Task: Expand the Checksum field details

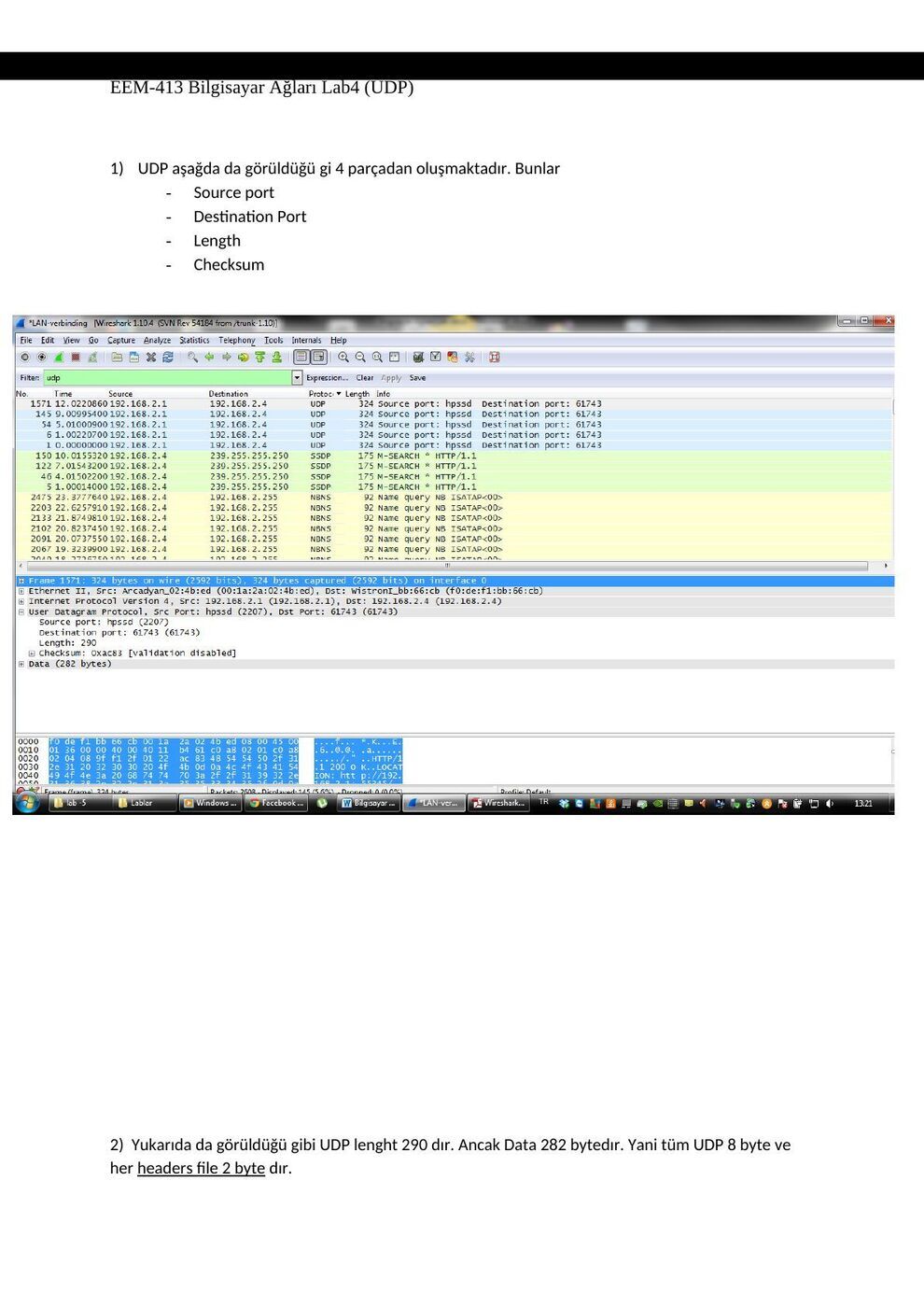Action: click(x=32, y=653)
